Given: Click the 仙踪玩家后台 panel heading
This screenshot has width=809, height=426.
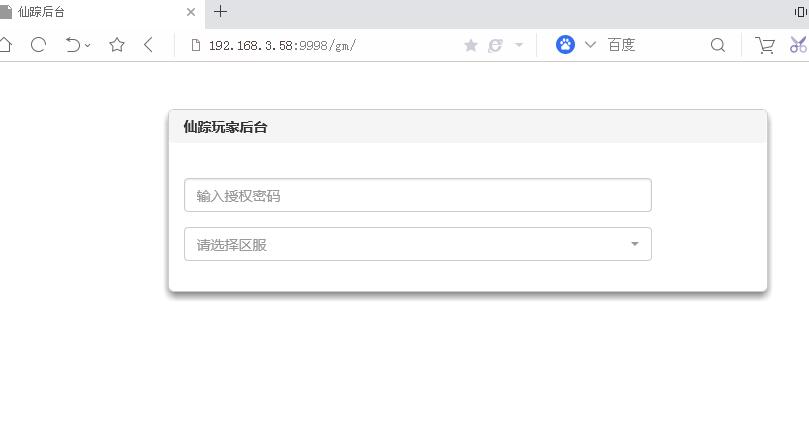Looking at the screenshot, I should 225,127.
